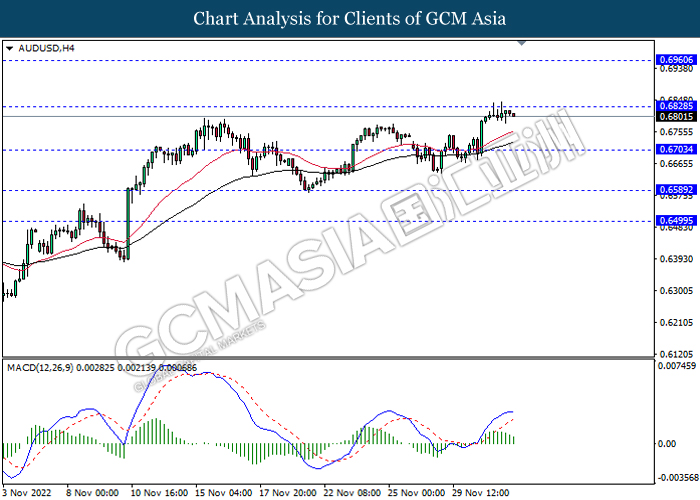Image resolution: width=700 pixels, height=500 pixels.
Task: Click the 0.61205 price axis value
Action: tap(677, 354)
